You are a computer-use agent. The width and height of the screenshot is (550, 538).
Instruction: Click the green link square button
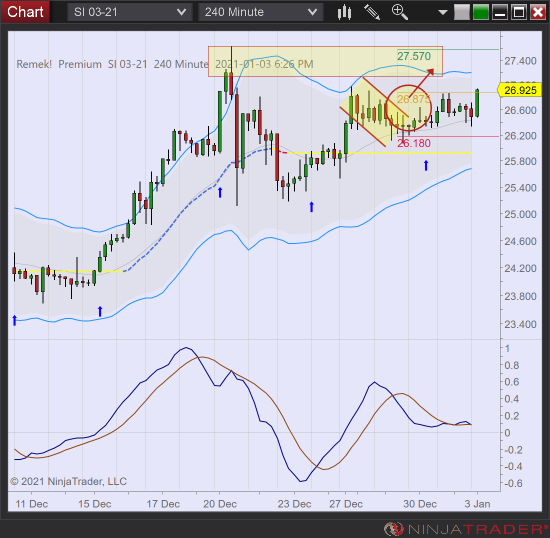(481, 12)
